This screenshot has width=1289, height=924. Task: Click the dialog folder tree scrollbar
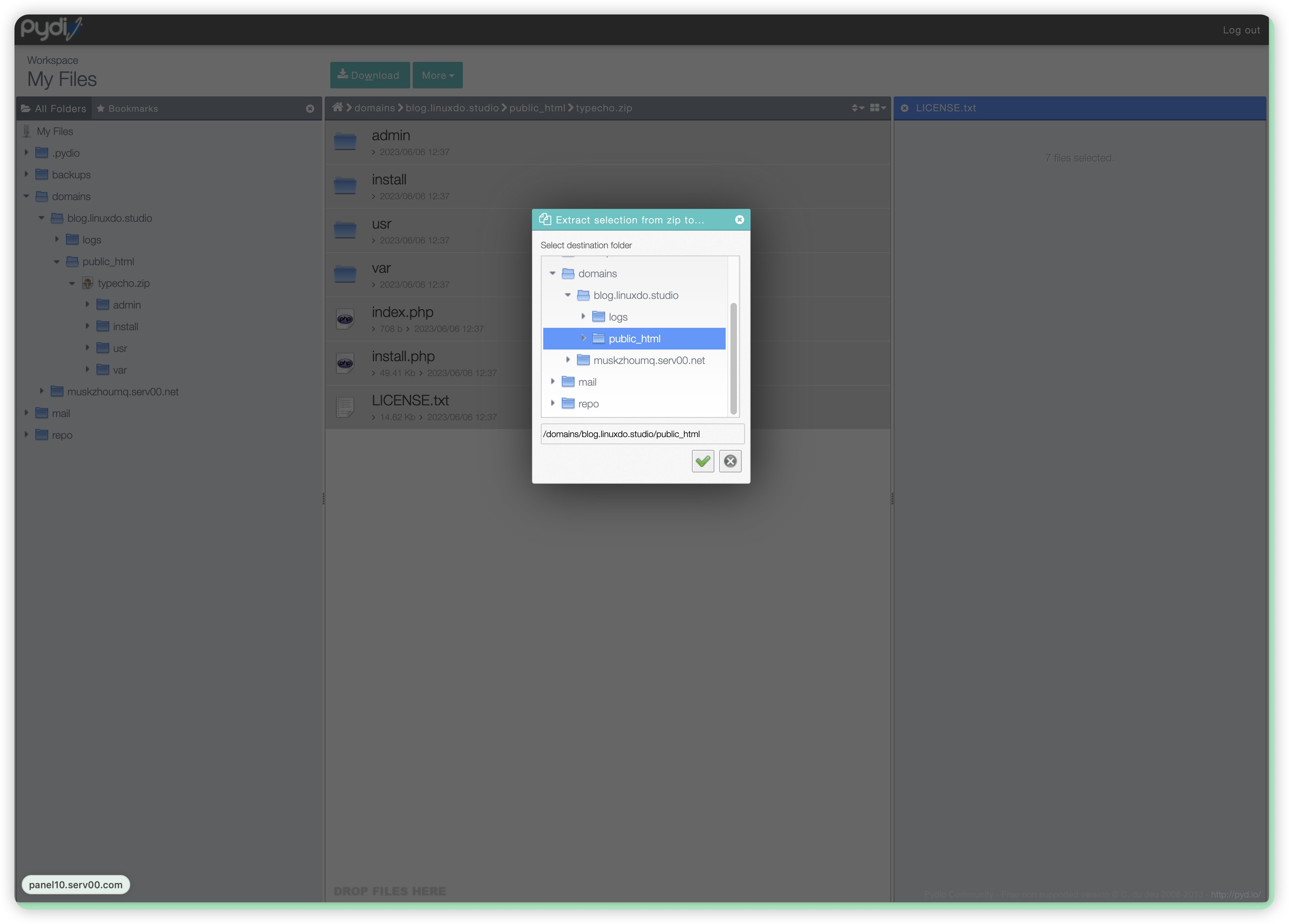pos(733,358)
